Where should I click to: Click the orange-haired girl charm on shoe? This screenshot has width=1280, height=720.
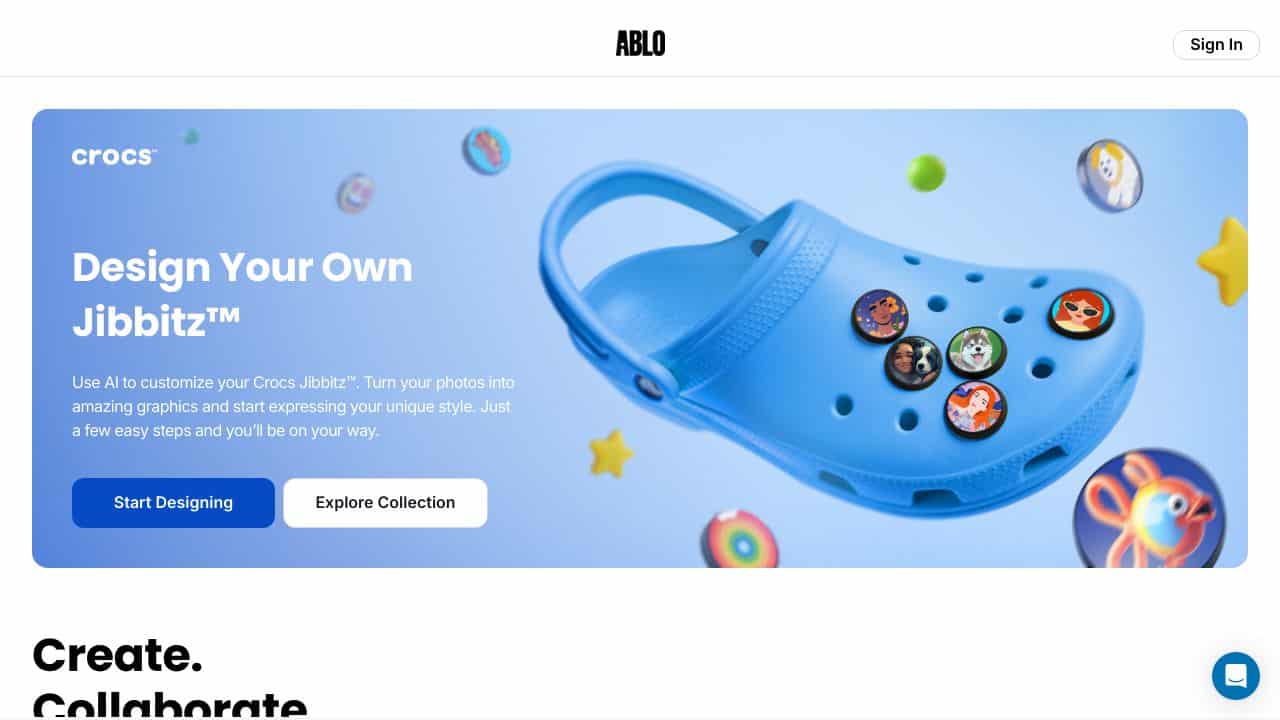[975, 409]
